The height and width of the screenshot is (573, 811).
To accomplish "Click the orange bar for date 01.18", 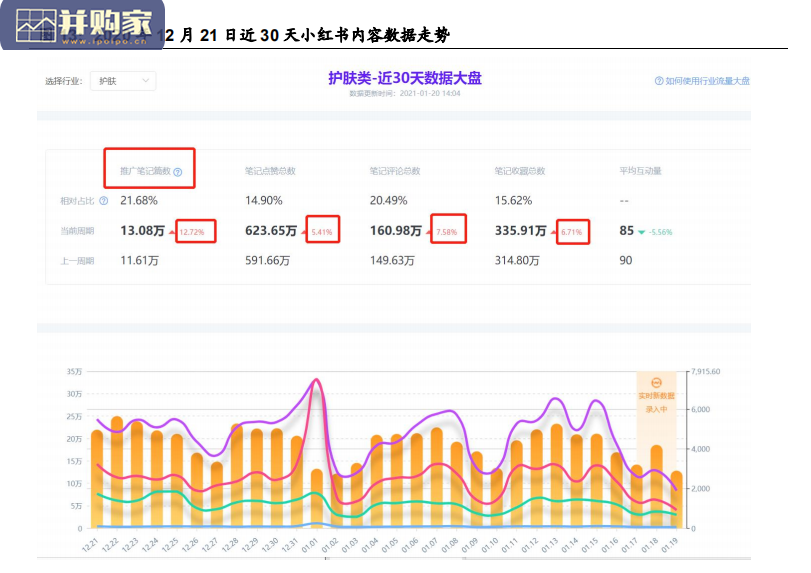I will coord(656,487).
